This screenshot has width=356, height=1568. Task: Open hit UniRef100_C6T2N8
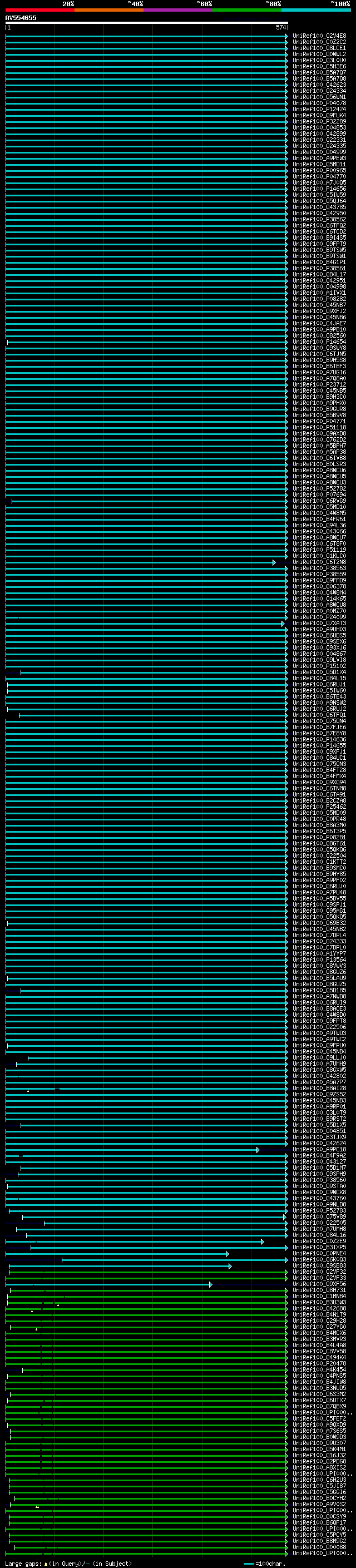click(319, 562)
